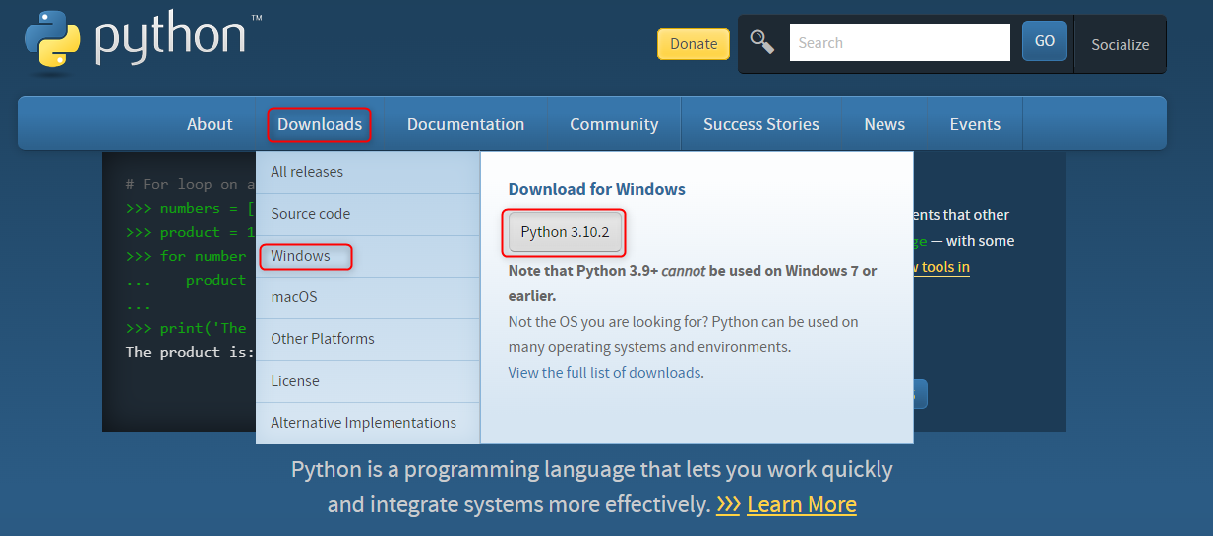Image resolution: width=1213 pixels, height=536 pixels.
Task: Open the Community menu
Action: click(x=614, y=124)
